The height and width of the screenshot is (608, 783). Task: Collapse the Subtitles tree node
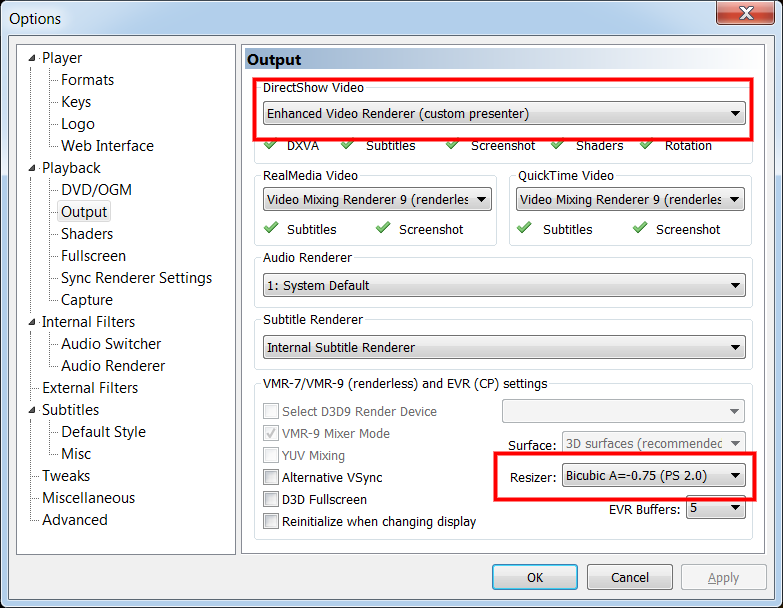click(33, 410)
